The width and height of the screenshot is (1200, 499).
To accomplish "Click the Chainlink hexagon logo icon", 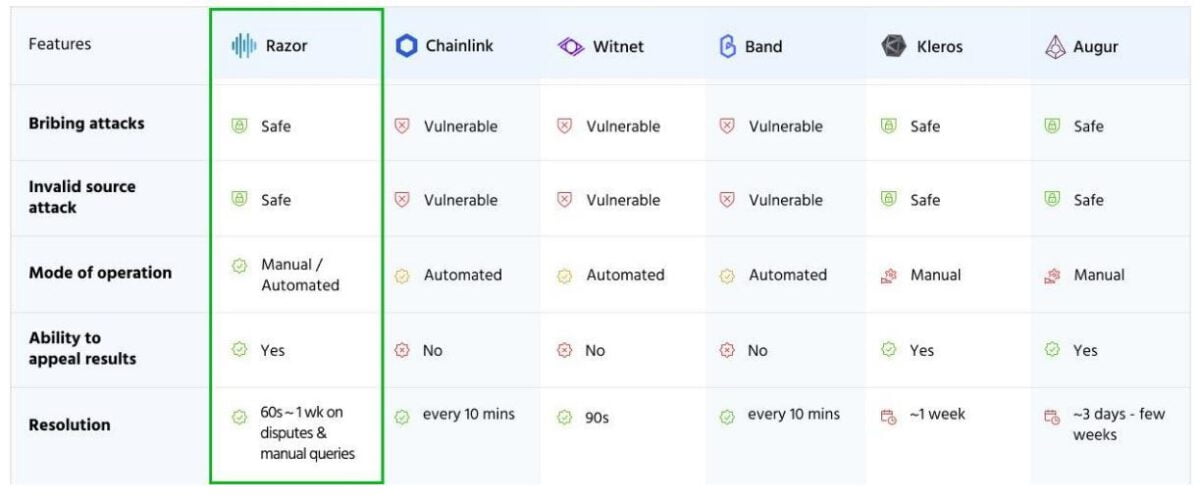I will pos(406,46).
